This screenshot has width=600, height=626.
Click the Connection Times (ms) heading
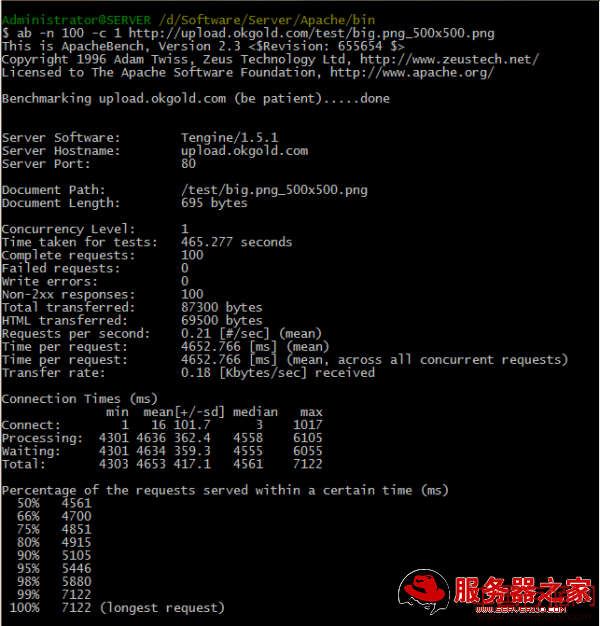[79, 399]
